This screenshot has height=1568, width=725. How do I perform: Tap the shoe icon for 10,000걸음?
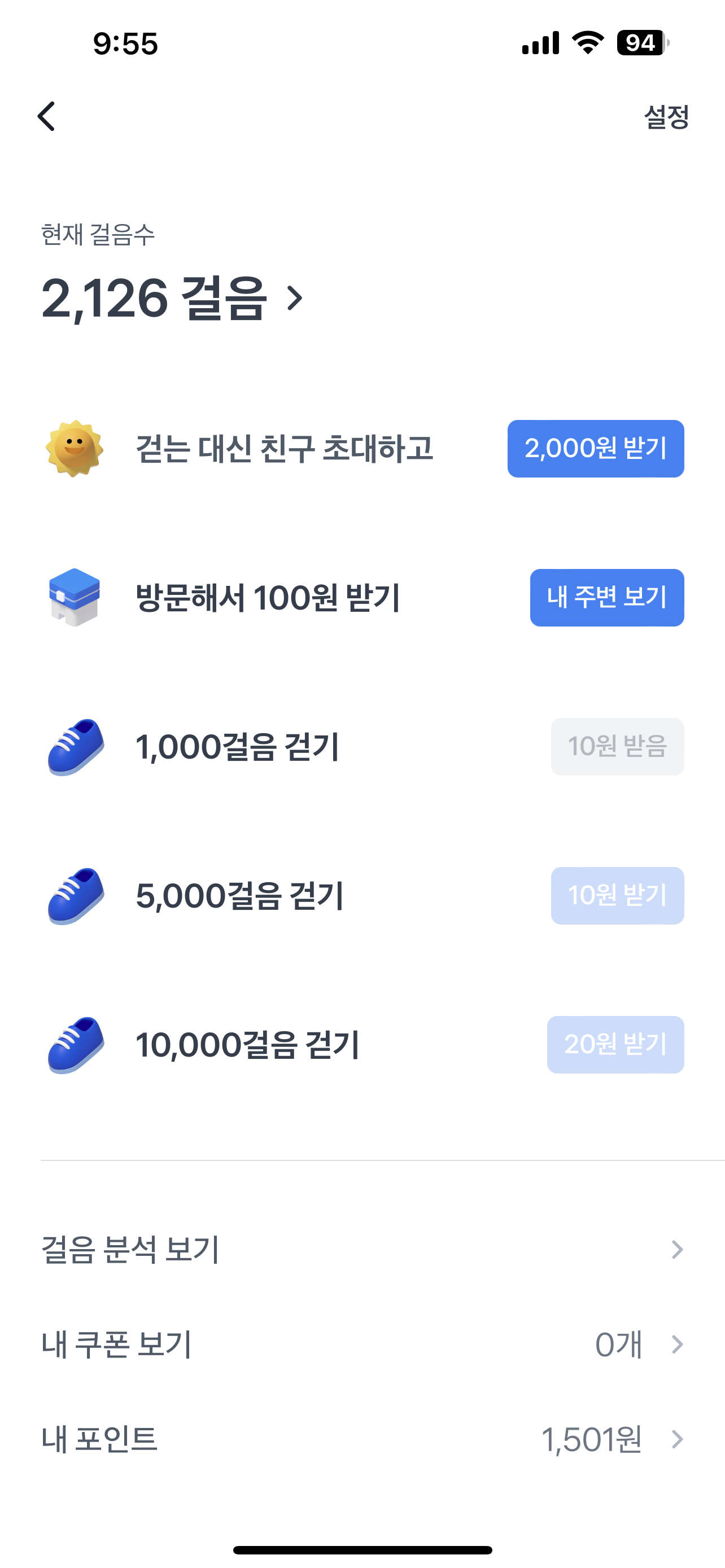click(76, 1045)
